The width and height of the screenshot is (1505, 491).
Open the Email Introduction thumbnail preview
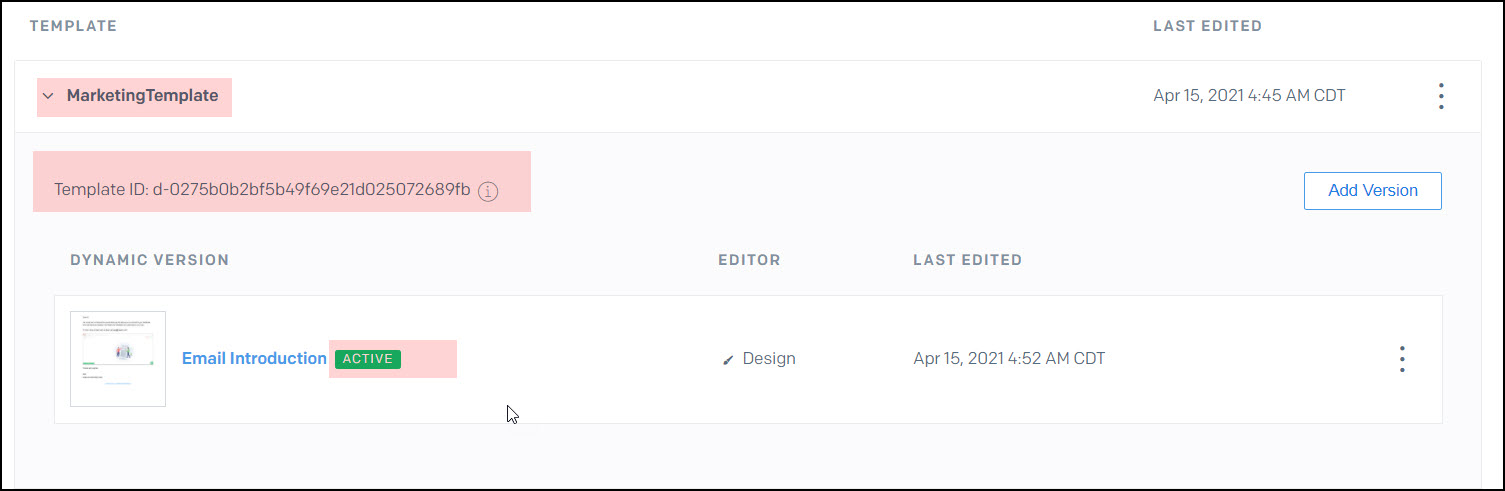[118, 359]
